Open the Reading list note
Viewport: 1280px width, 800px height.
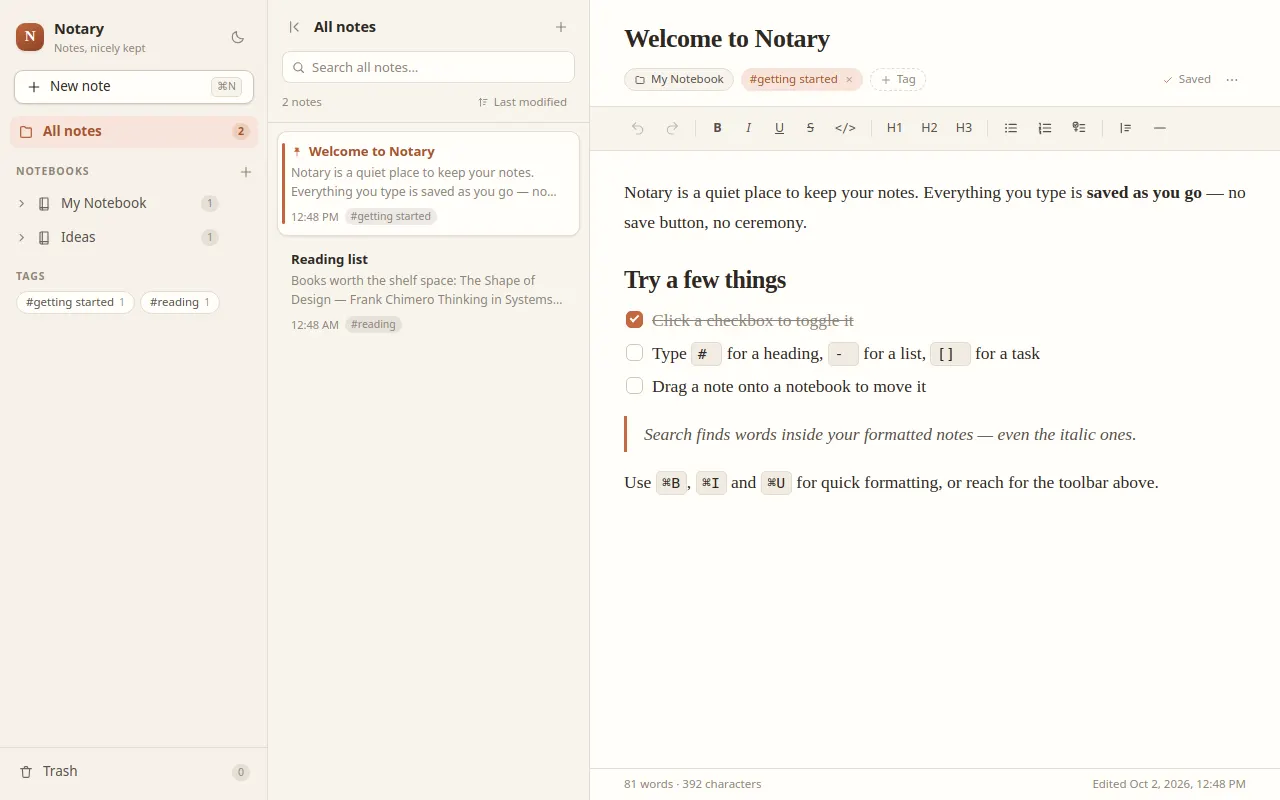428,291
